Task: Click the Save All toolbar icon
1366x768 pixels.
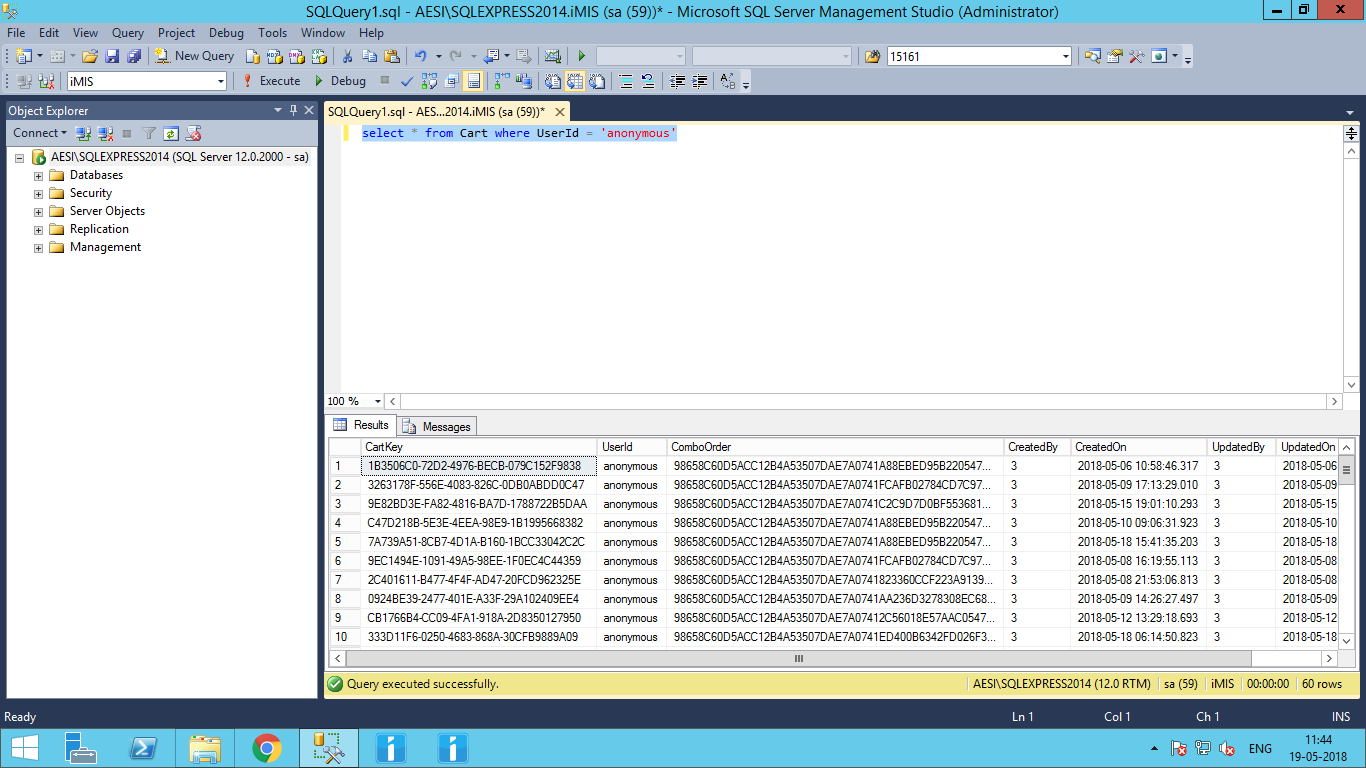Action: (134, 56)
